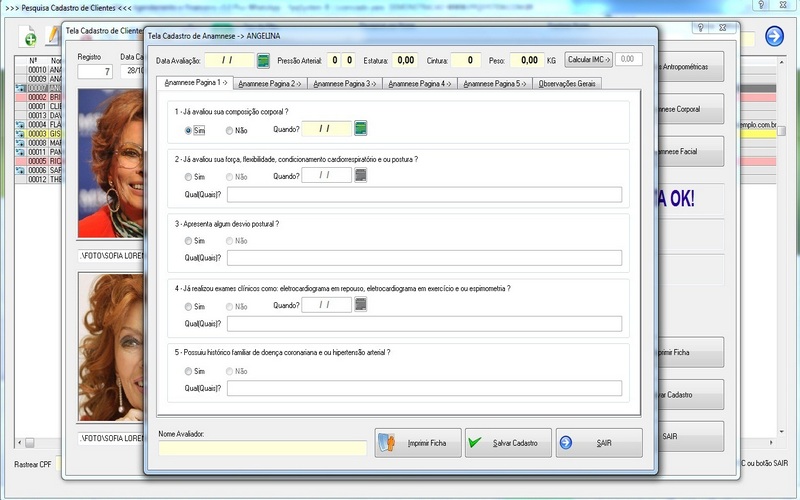Click Estatura value field
800x500 pixels.
[x=405, y=60]
